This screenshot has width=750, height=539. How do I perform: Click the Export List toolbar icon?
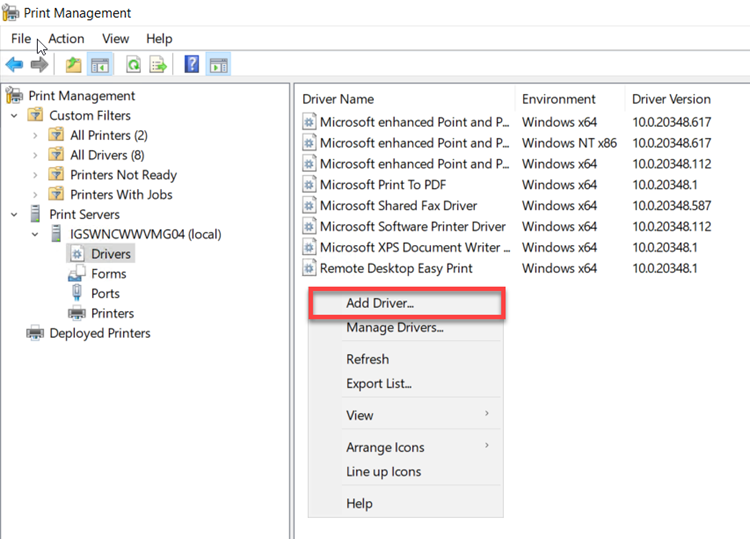pyautogui.click(x=158, y=65)
